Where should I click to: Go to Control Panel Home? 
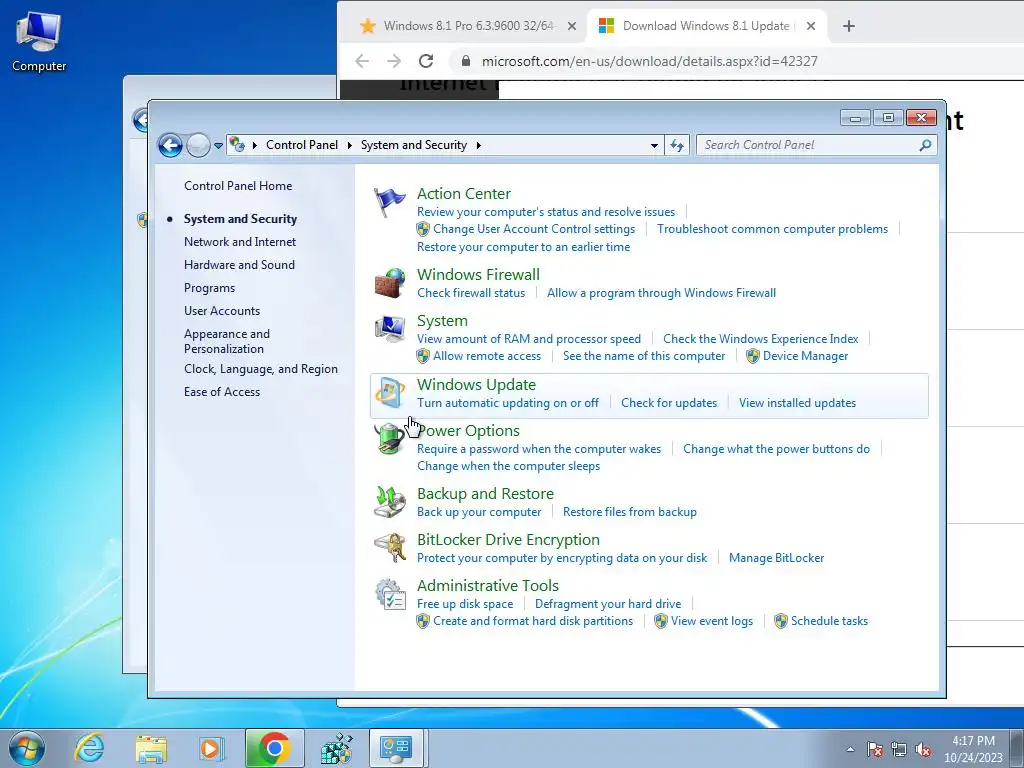pos(238,185)
